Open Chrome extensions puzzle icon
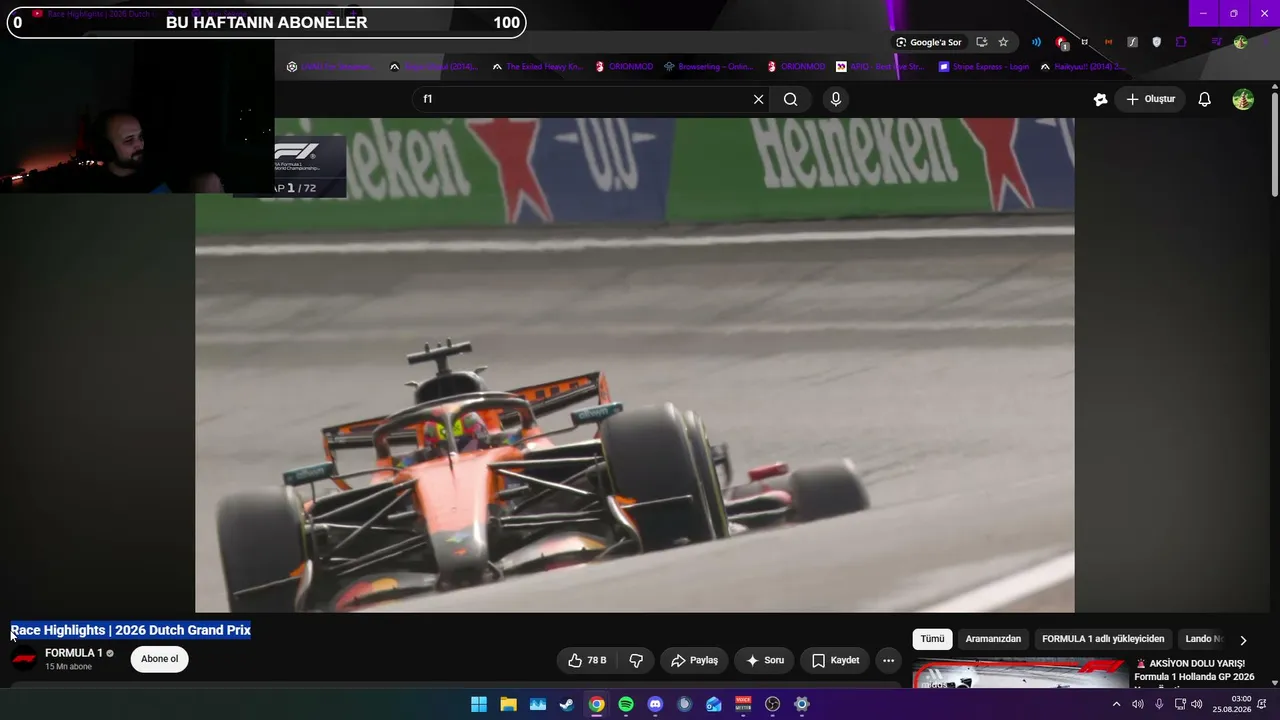This screenshot has width=1280, height=720. (1181, 42)
